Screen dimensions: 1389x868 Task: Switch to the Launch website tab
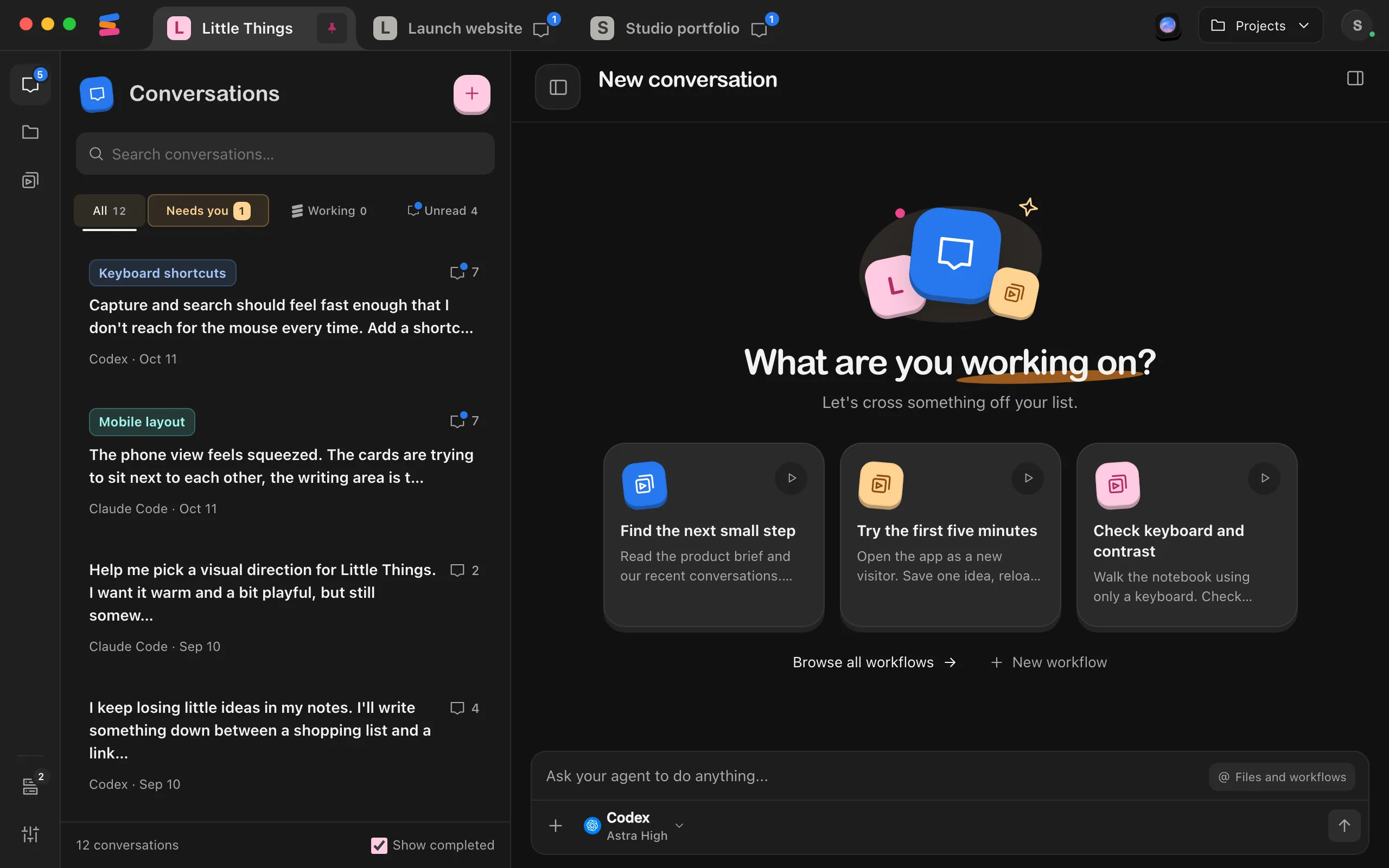tap(465, 28)
